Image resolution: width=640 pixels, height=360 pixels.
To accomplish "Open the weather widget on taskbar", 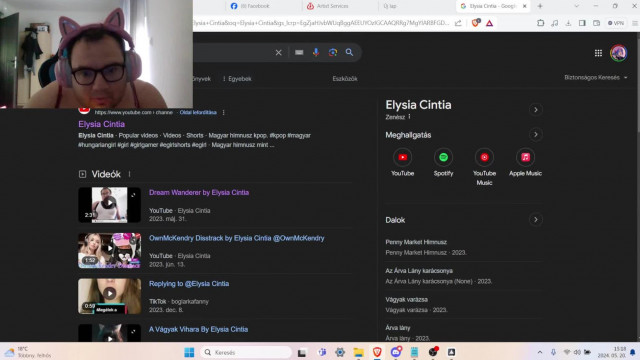I will click(28, 352).
